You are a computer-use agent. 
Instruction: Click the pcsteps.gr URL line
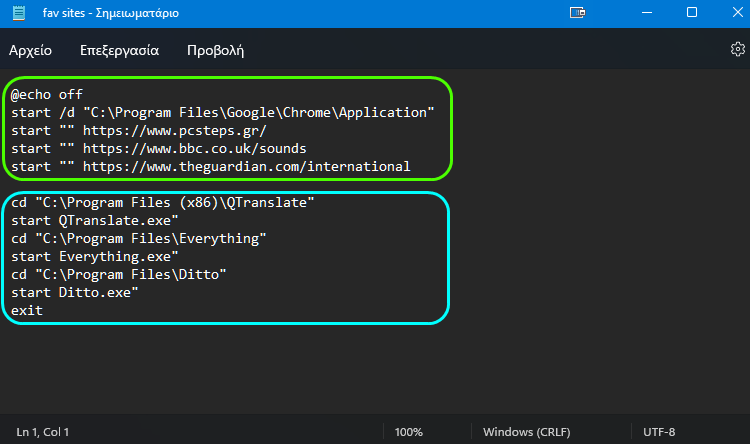tap(139, 131)
